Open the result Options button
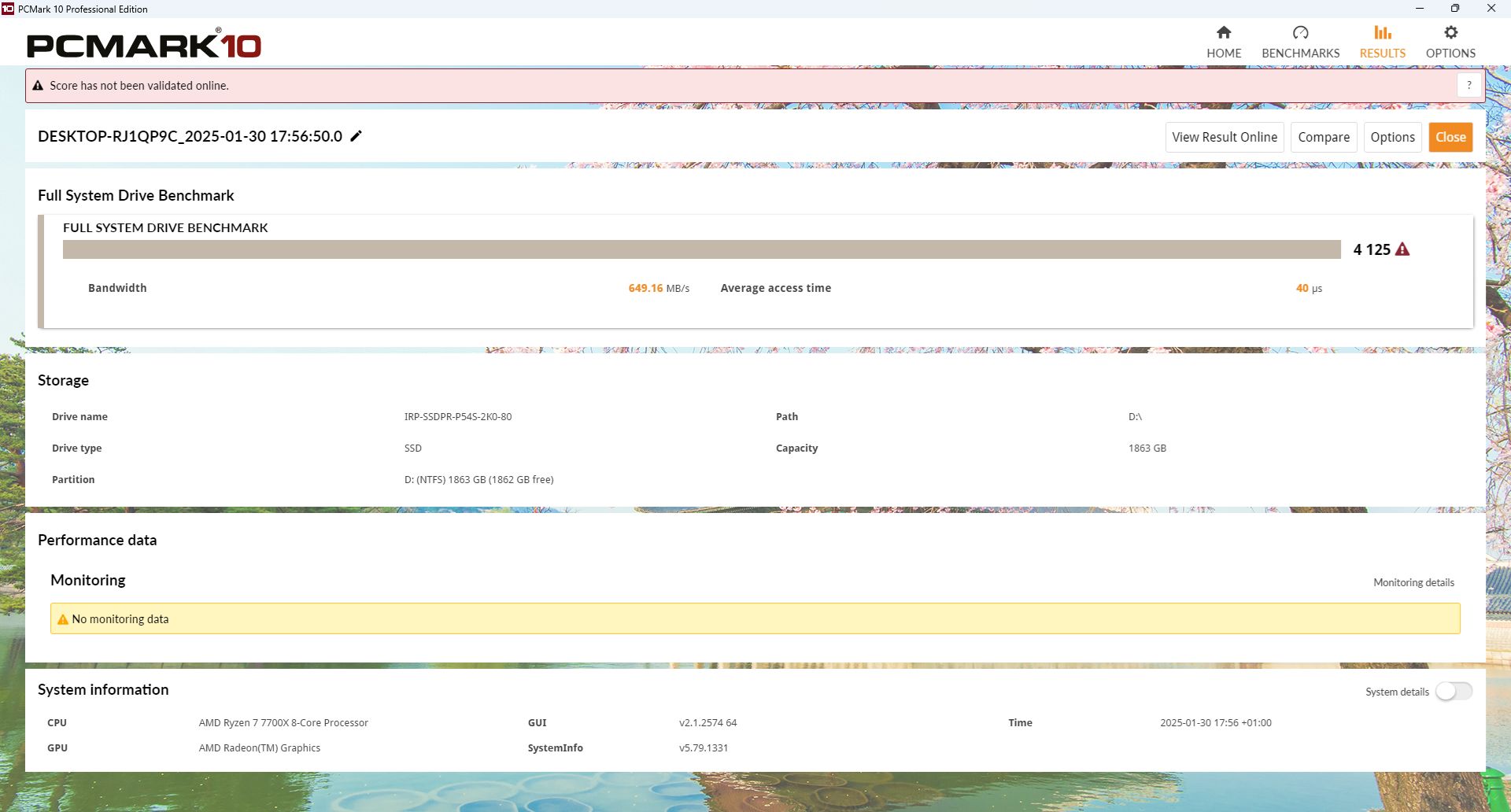This screenshot has width=1511, height=812. tap(1392, 137)
